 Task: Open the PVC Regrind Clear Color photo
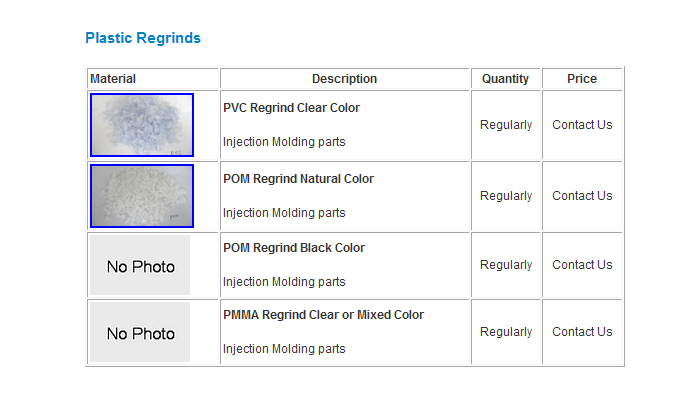click(142, 125)
